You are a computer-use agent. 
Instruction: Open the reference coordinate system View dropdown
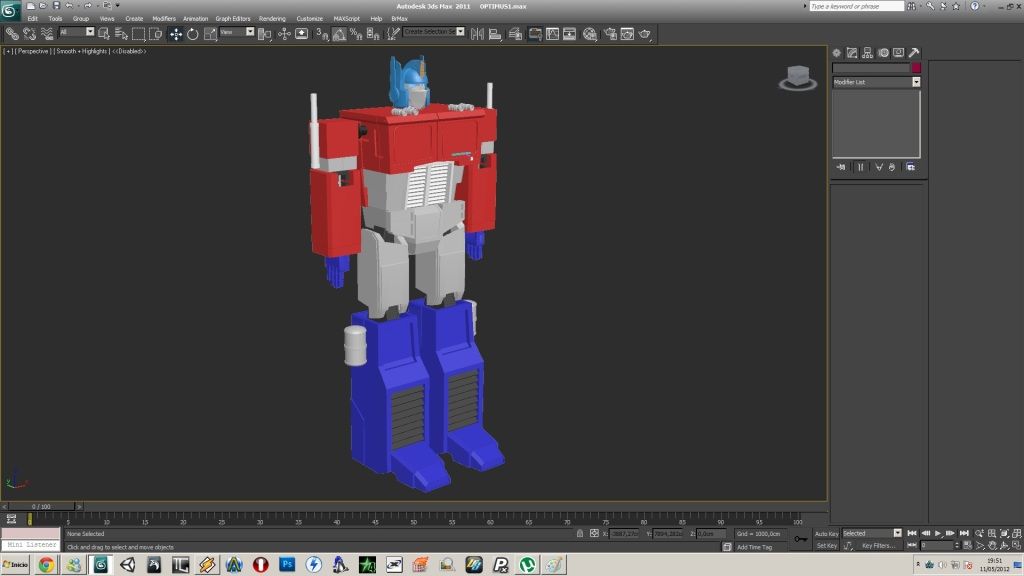coord(237,32)
